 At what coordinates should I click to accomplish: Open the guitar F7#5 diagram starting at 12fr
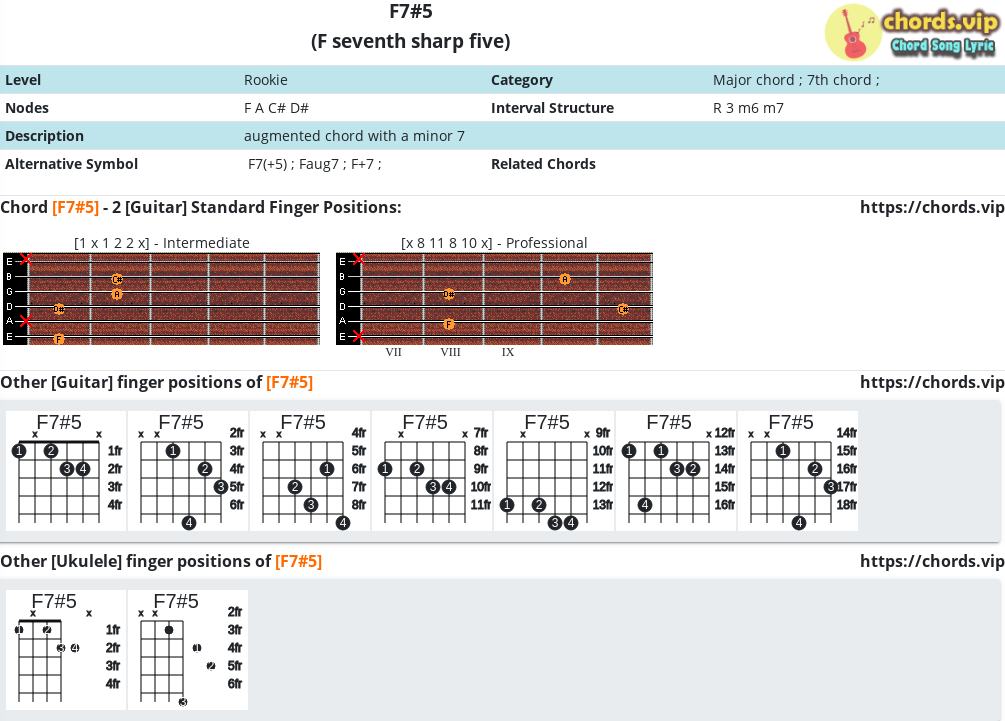pyautogui.click(x=676, y=471)
